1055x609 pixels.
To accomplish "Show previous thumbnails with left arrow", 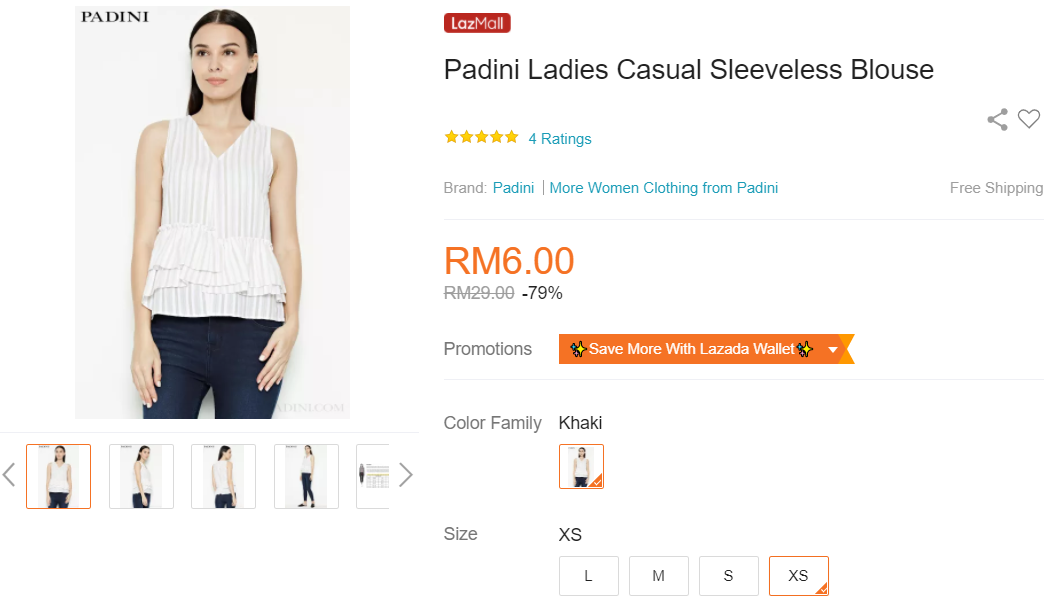I will pos(9,475).
